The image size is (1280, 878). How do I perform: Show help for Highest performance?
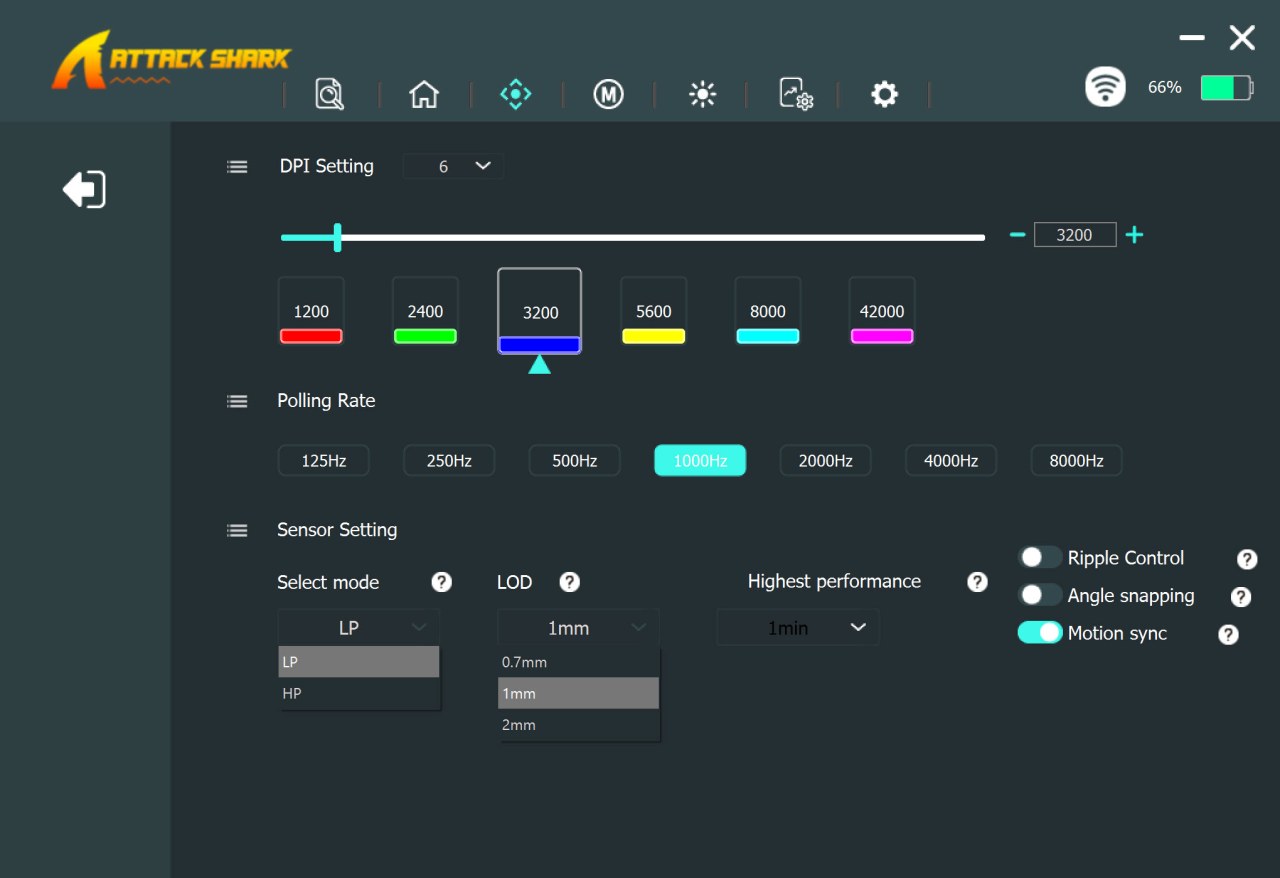pos(977,582)
